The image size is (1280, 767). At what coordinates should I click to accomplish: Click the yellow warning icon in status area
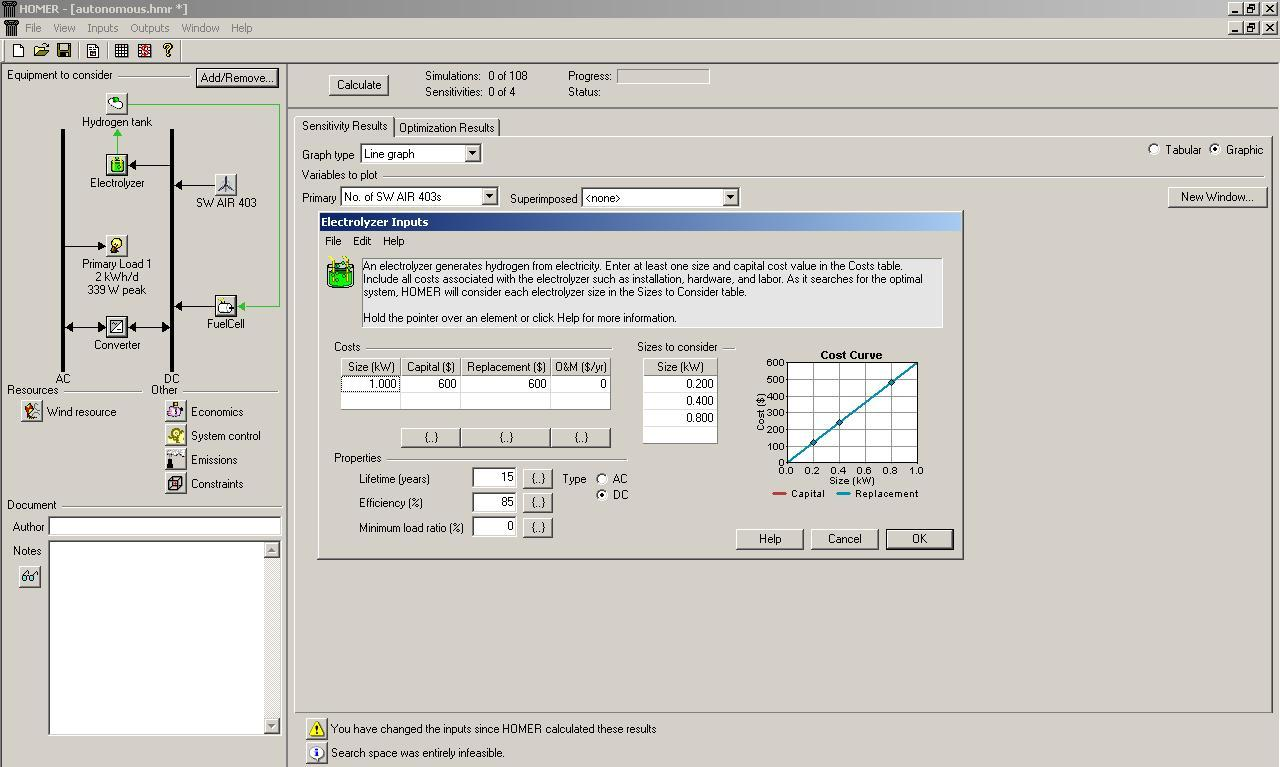coord(316,729)
